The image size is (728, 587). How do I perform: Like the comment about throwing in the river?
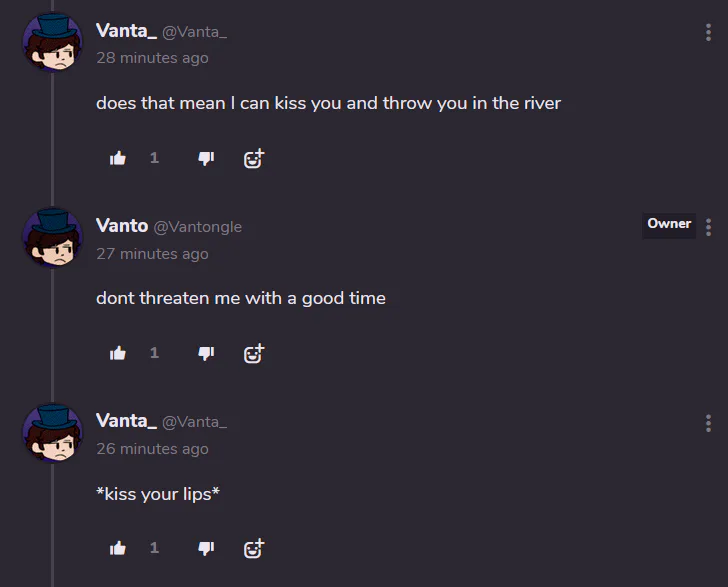point(118,158)
